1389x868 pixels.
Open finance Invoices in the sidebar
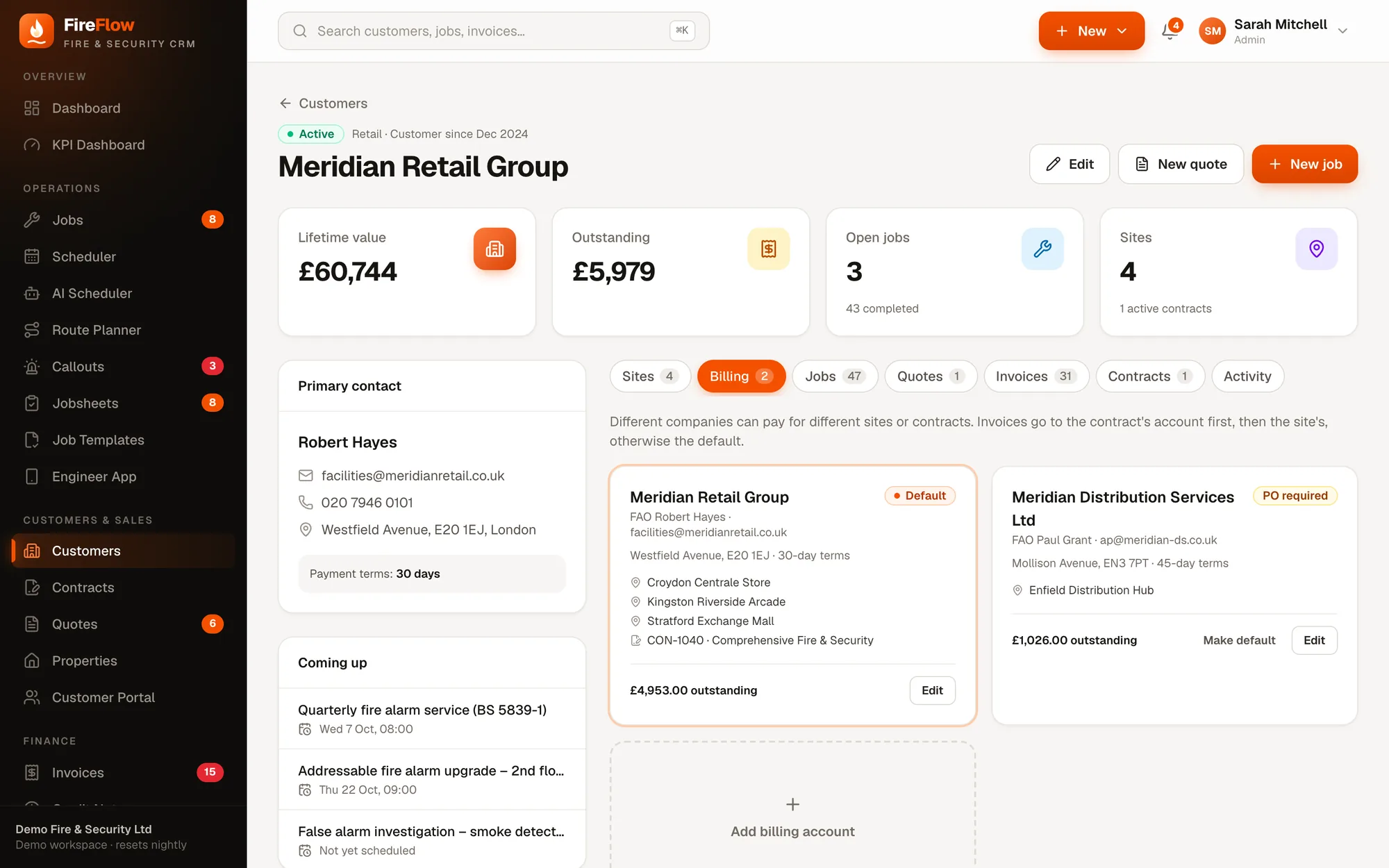(x=124, y=772)
